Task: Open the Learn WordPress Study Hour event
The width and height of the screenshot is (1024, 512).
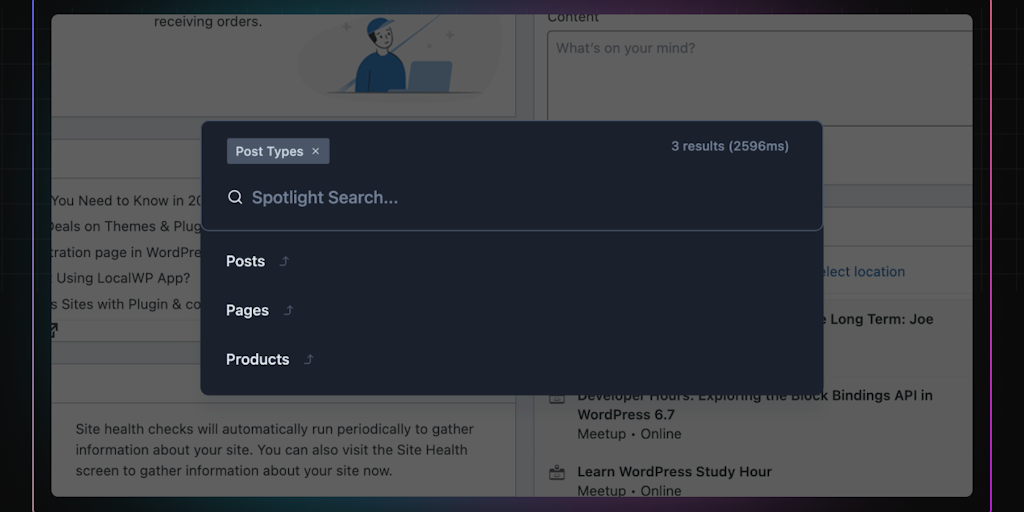Action: 674,471
